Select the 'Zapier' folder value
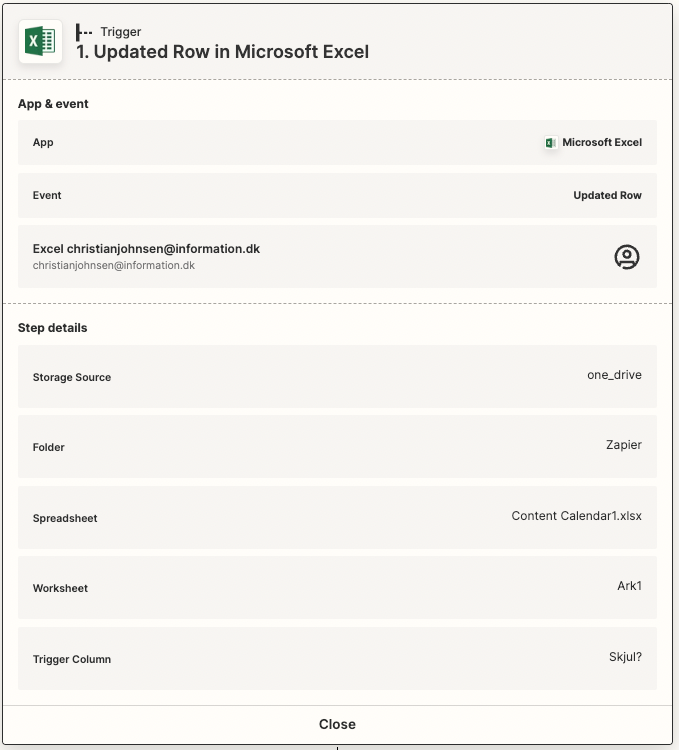 [x=624, y=445]
